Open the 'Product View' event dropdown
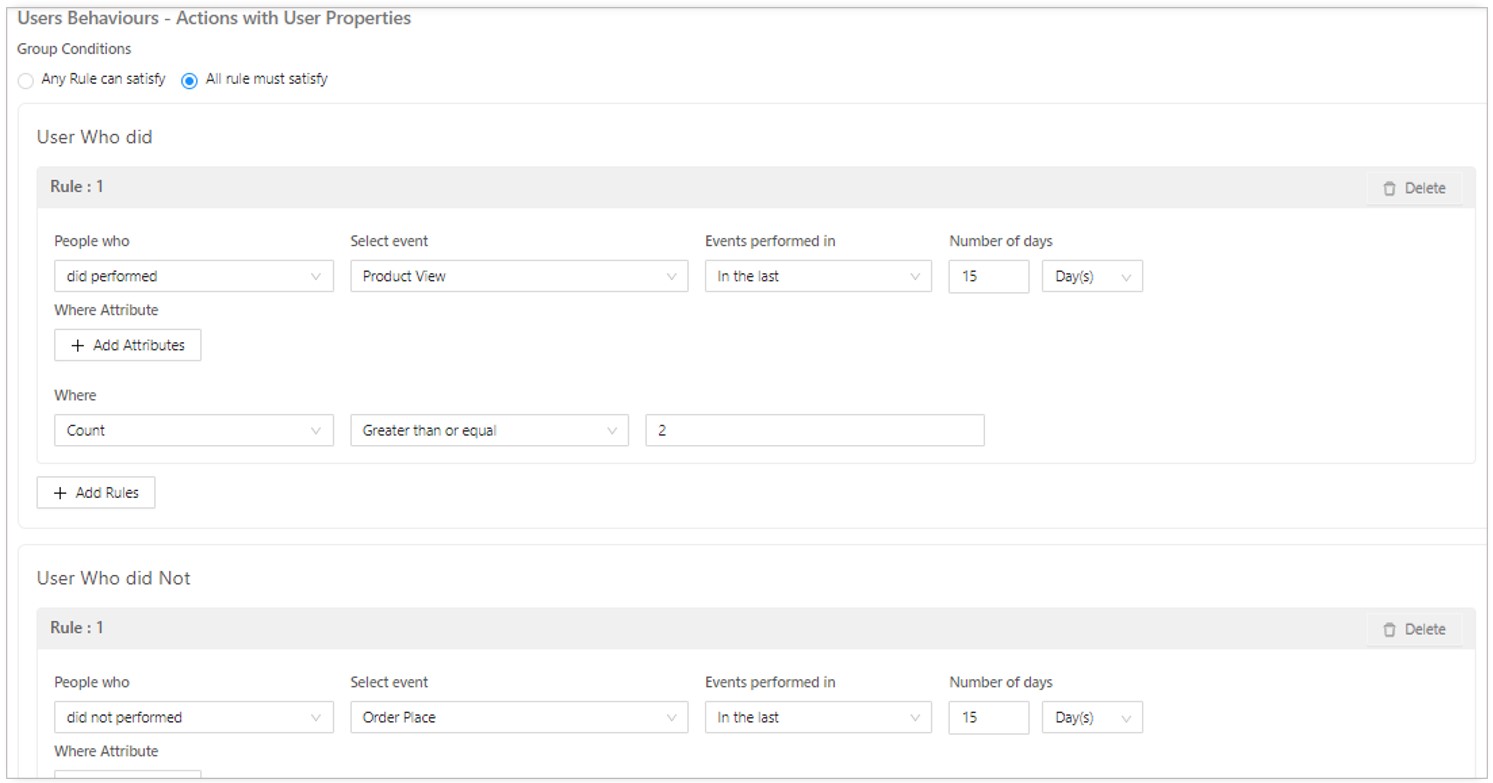 click(x=518, y=276)
